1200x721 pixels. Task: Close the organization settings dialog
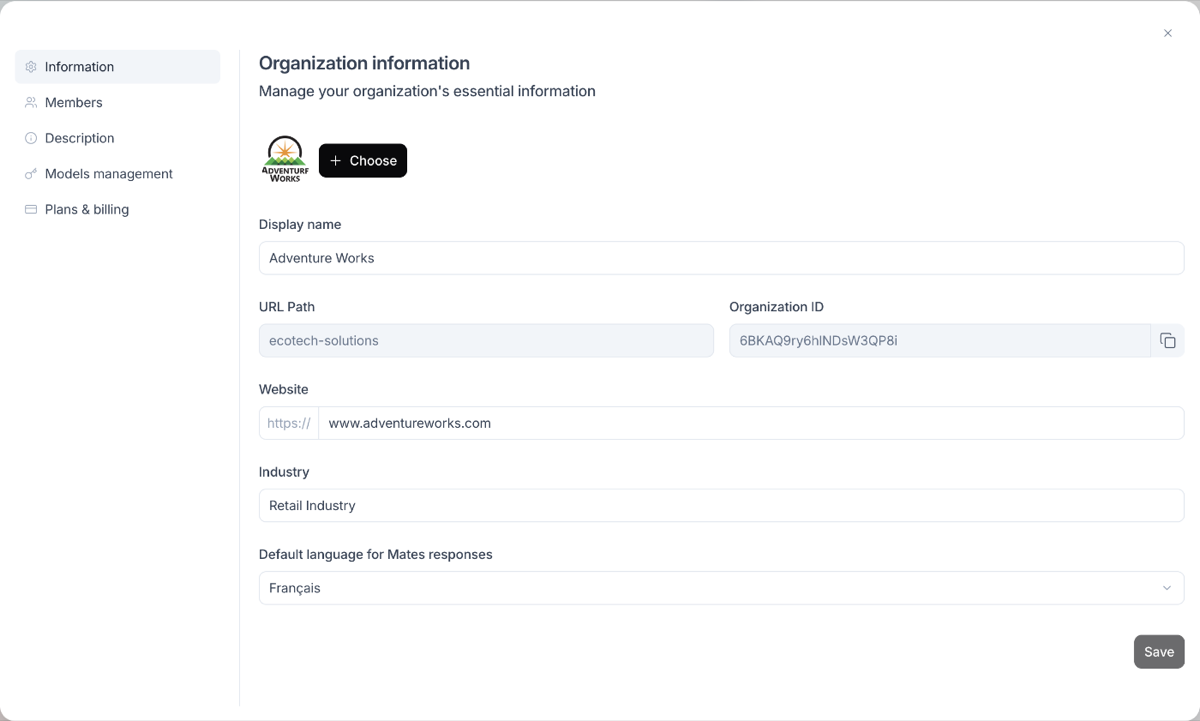tap(1168, 33)
